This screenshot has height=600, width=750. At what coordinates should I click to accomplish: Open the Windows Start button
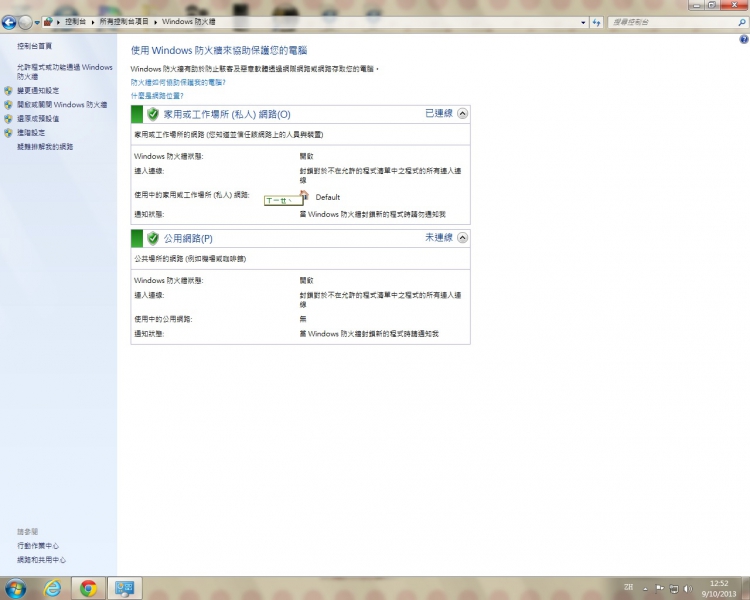tap(15, 588)
